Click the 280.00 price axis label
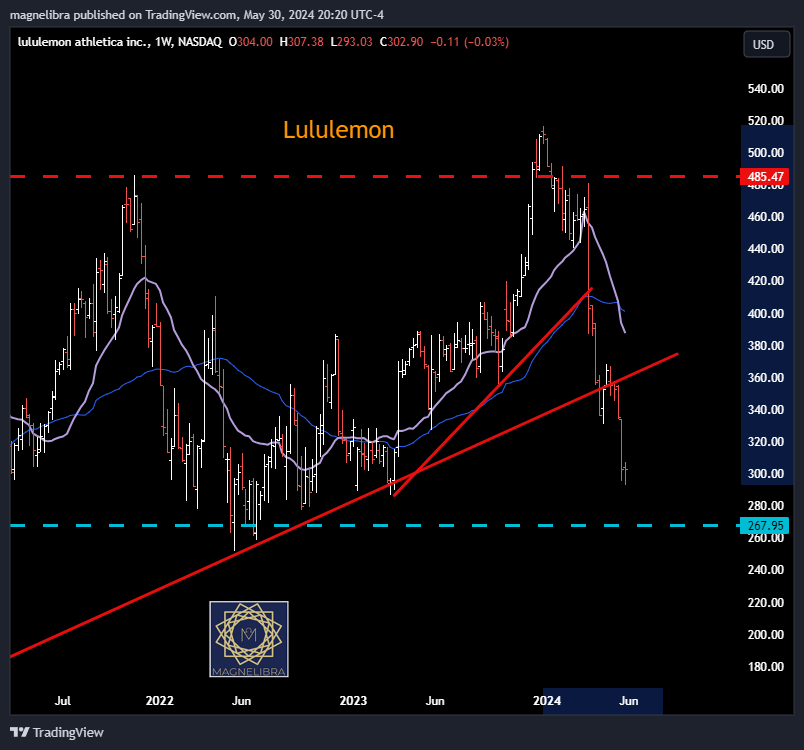This screenshot has width=804, height=750. (766, 506)
